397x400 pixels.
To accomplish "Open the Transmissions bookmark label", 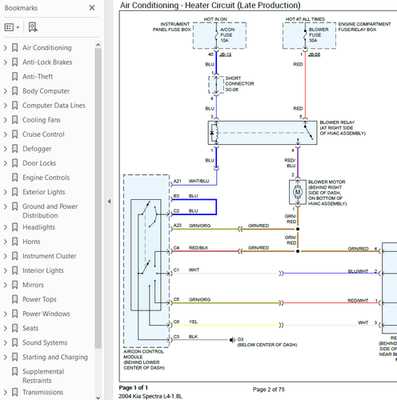I will pos(43,392).
